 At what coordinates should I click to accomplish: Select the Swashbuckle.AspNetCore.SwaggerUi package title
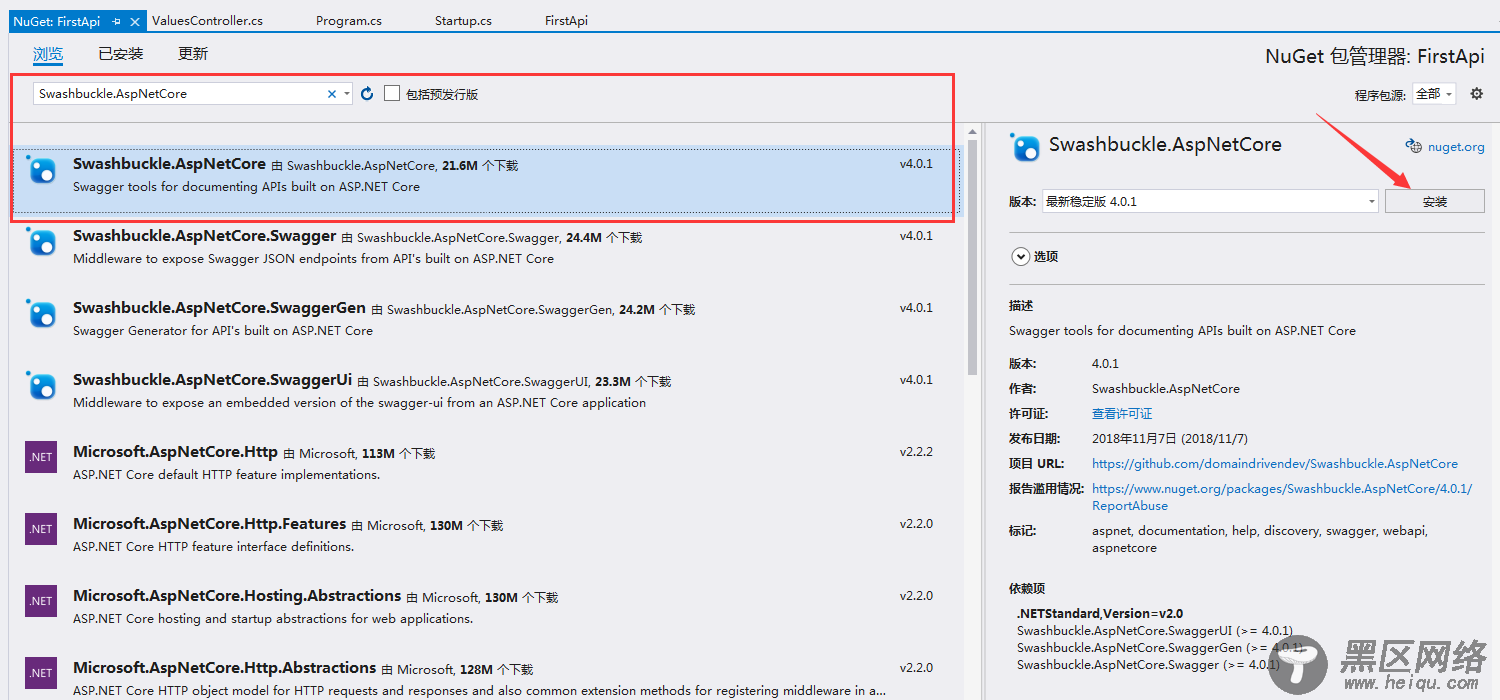[212, 380]
